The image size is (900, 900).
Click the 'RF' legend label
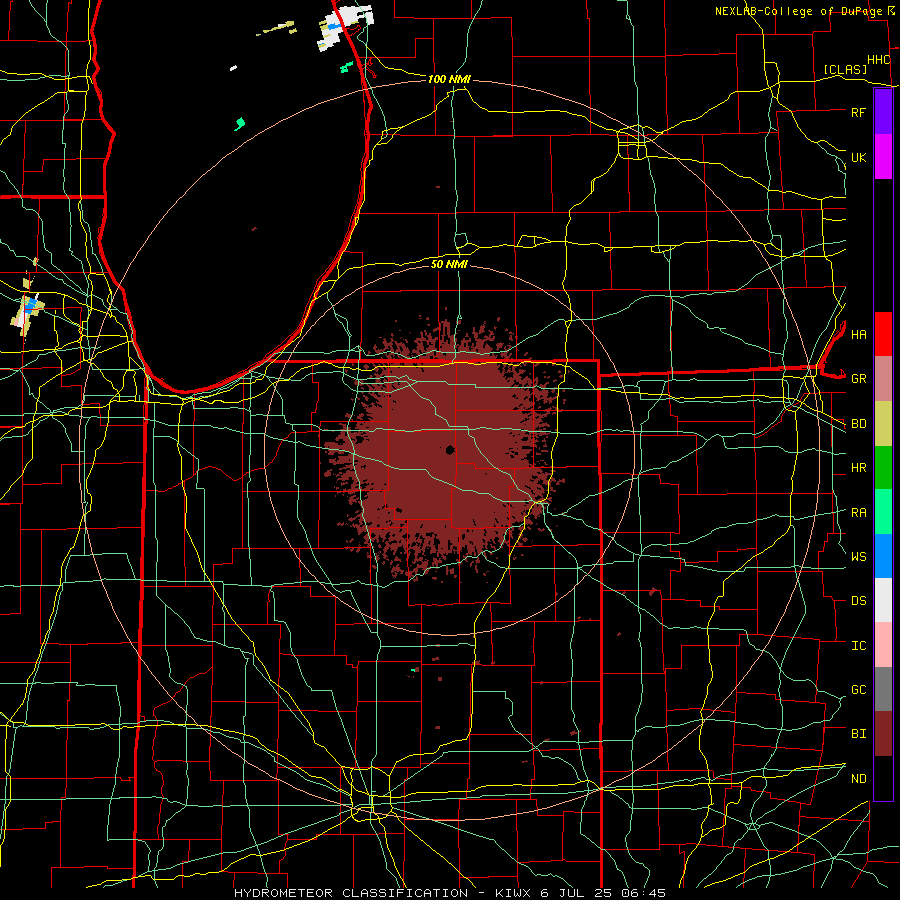(858, 112)
